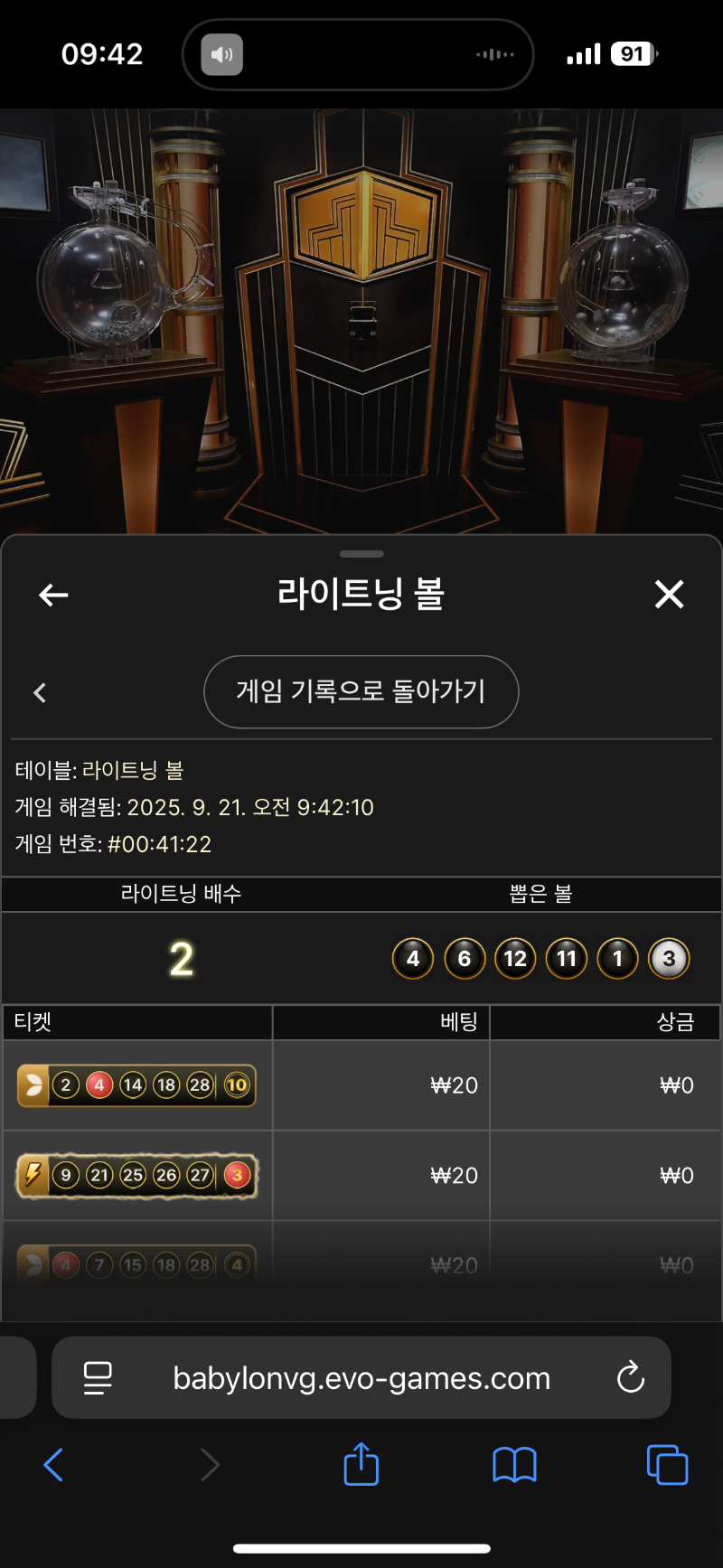Go back with Safari's back arrow
723x1568 pixels.
click(x=53, y=1465)
